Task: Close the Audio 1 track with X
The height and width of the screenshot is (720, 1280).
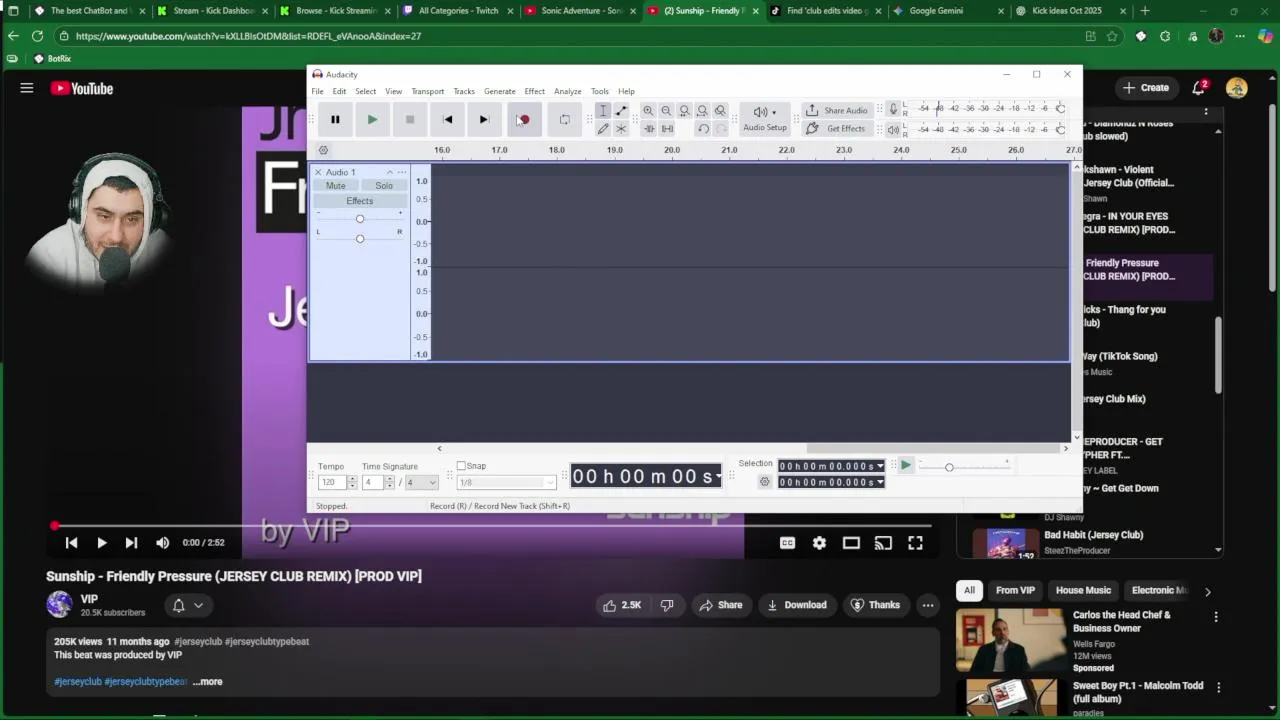Action: click(318, 173)
